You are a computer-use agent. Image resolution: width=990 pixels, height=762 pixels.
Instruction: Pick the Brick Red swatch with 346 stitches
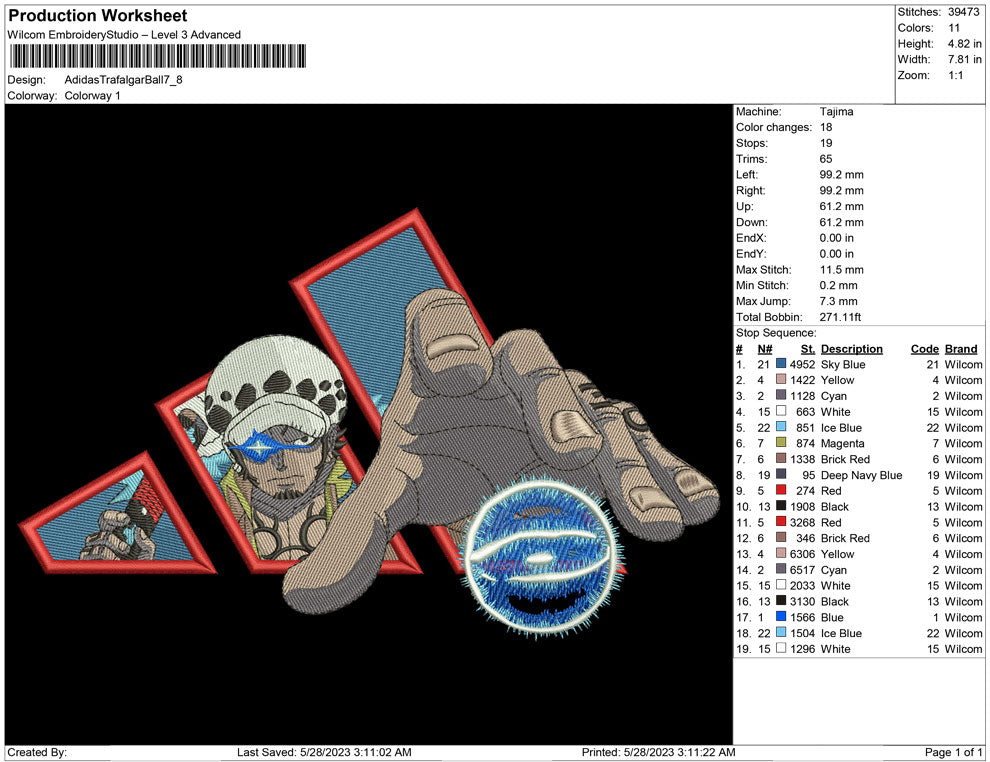[781, 537]
